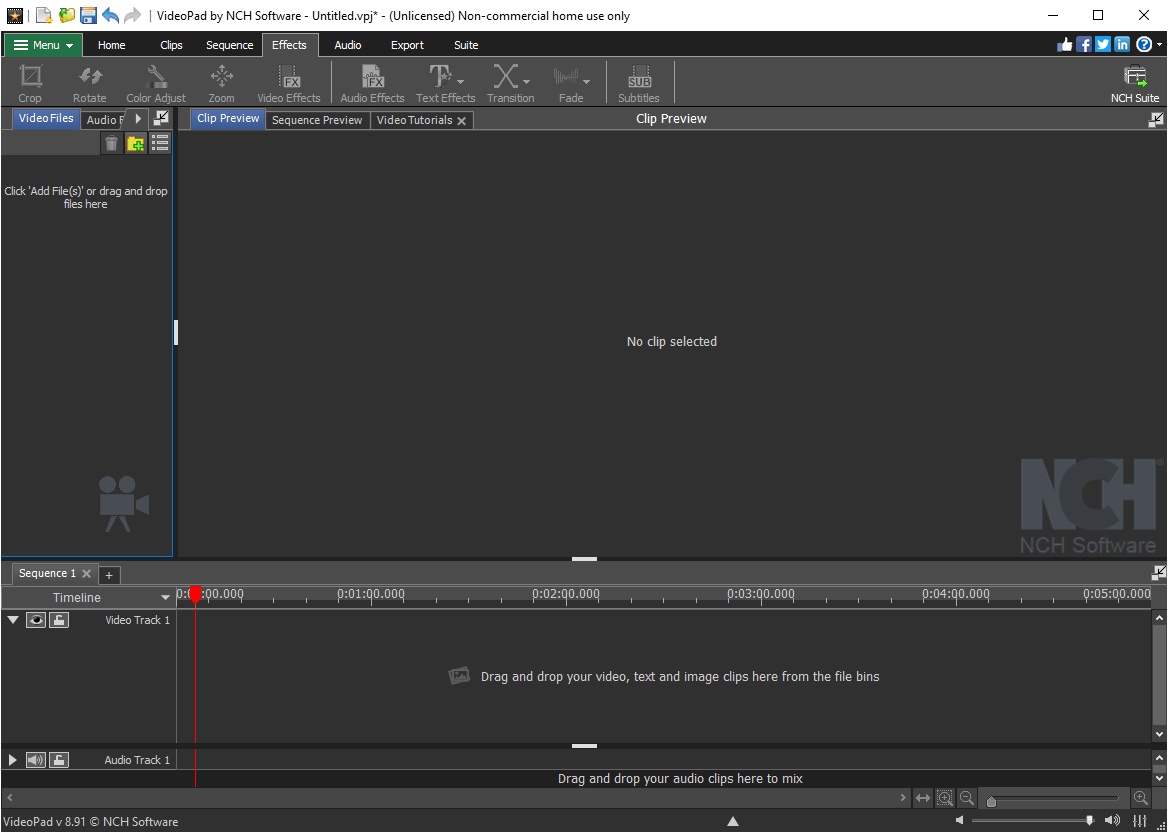
Task: Open a project using the folder icon
Action: point(67,15)
